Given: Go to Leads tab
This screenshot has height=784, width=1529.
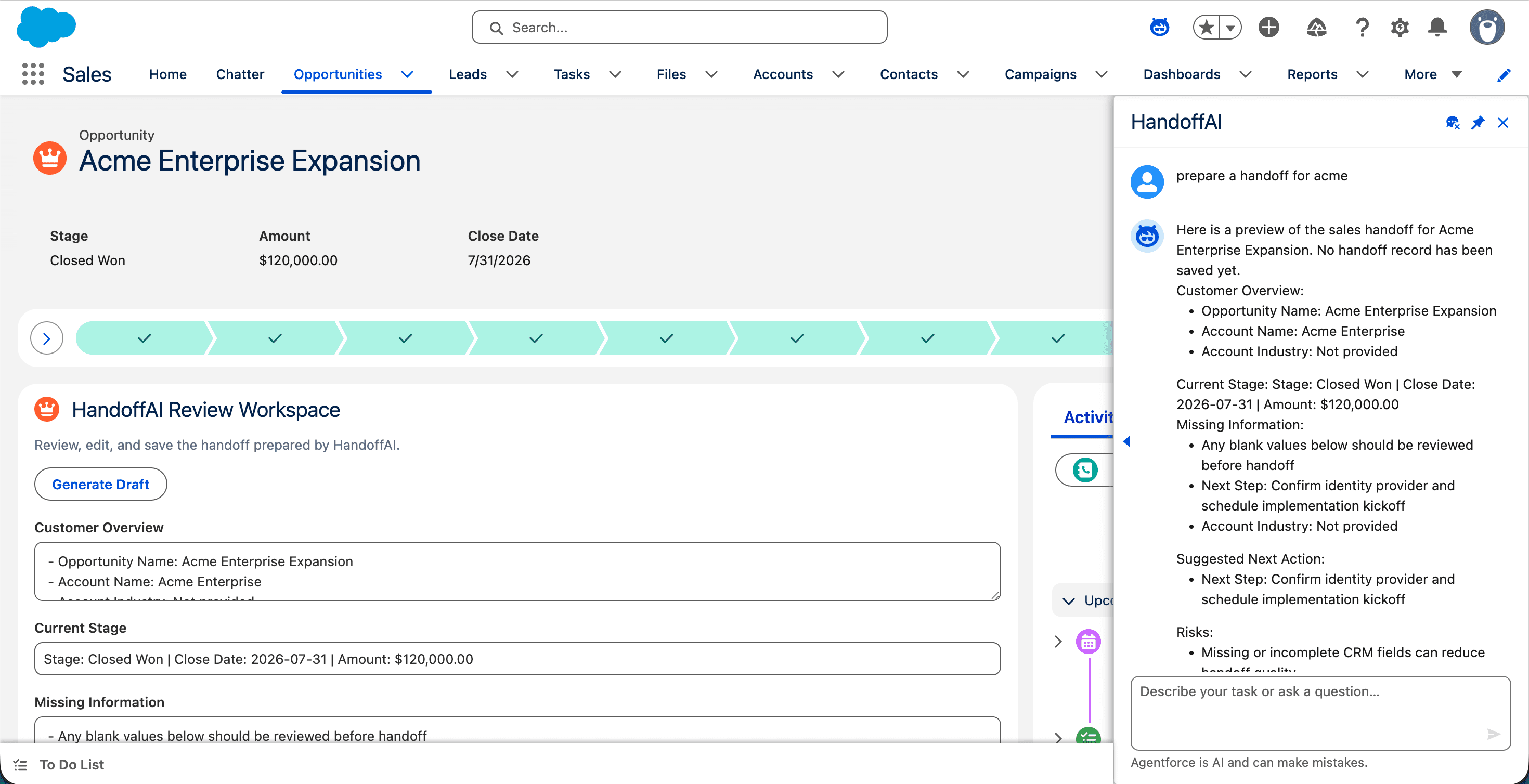Looking at the screenshot, I should (x=468, y=74).
